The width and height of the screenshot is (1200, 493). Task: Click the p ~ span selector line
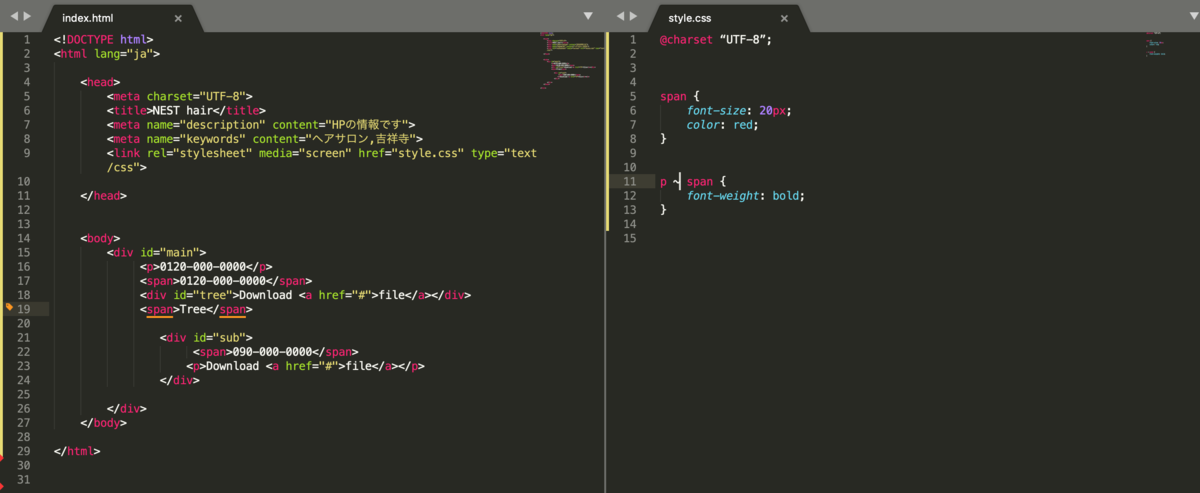(693, 181)
